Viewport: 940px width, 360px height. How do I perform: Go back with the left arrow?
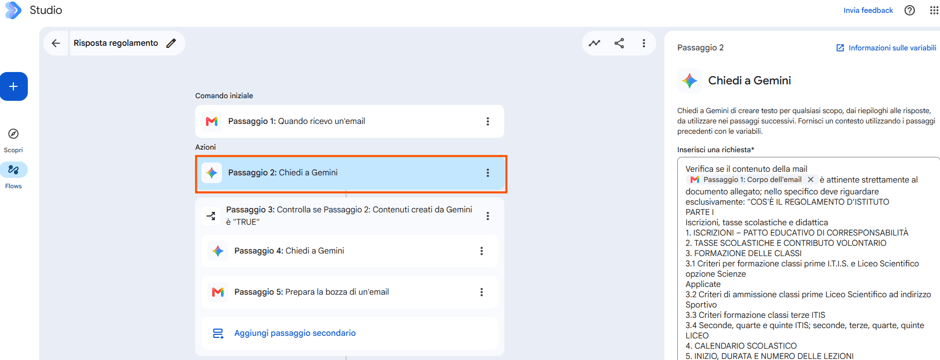pos(56,43)
